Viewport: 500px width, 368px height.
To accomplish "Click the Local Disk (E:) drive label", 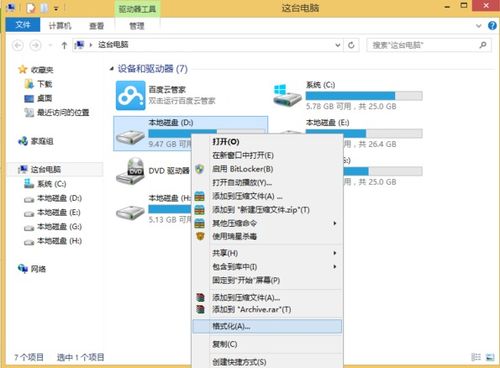I will click(327, 123).
